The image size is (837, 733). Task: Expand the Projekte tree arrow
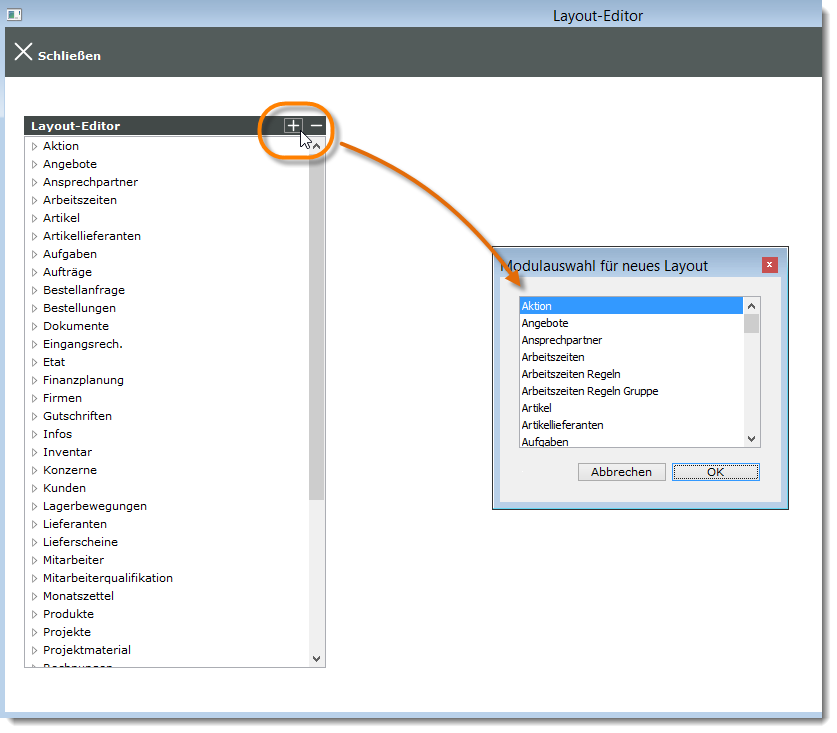(34, 633)
